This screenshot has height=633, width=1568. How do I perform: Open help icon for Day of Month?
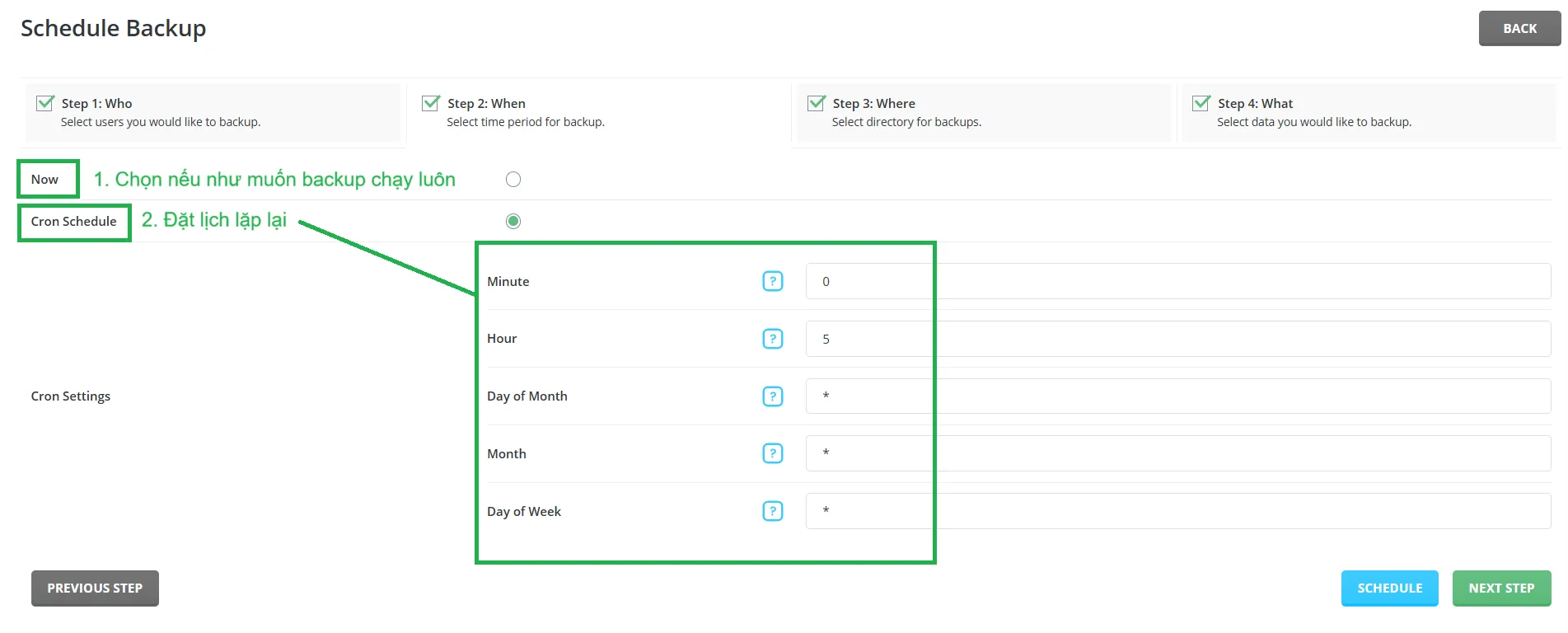tap(773, 396)
